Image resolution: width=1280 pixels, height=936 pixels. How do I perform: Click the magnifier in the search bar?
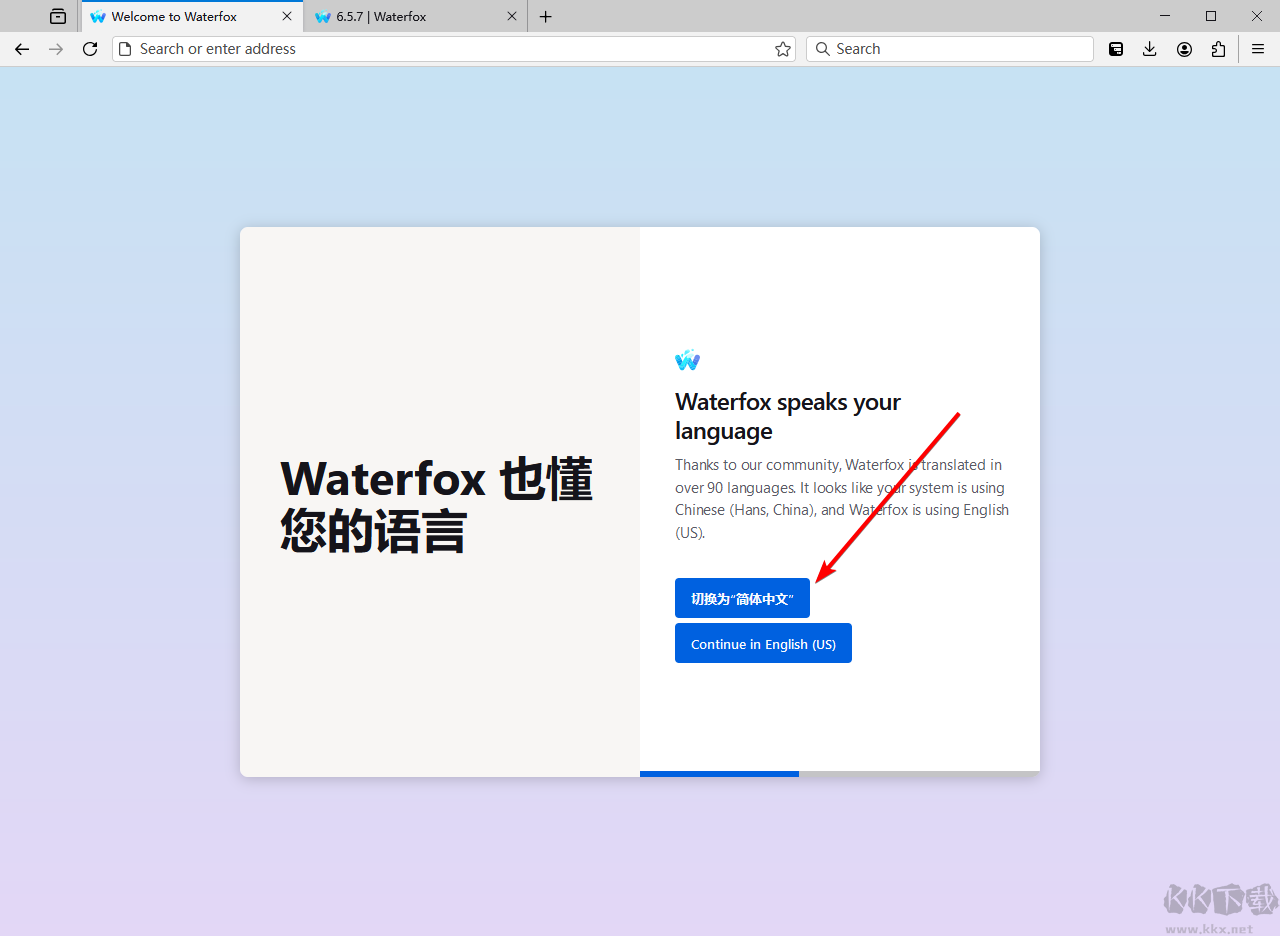tap(822, 48)
